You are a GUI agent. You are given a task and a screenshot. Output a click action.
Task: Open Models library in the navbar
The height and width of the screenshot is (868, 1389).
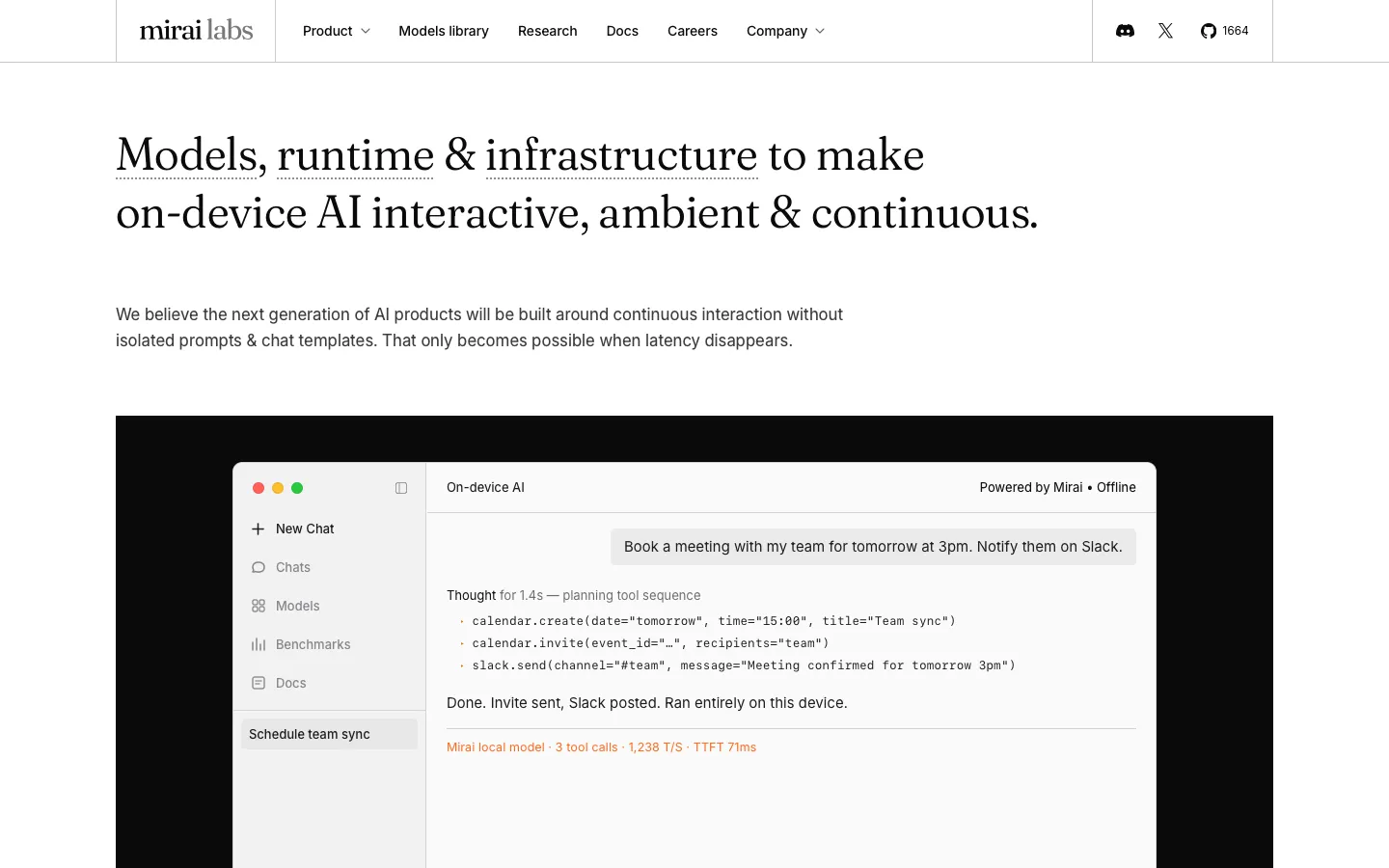click(444, 31)
